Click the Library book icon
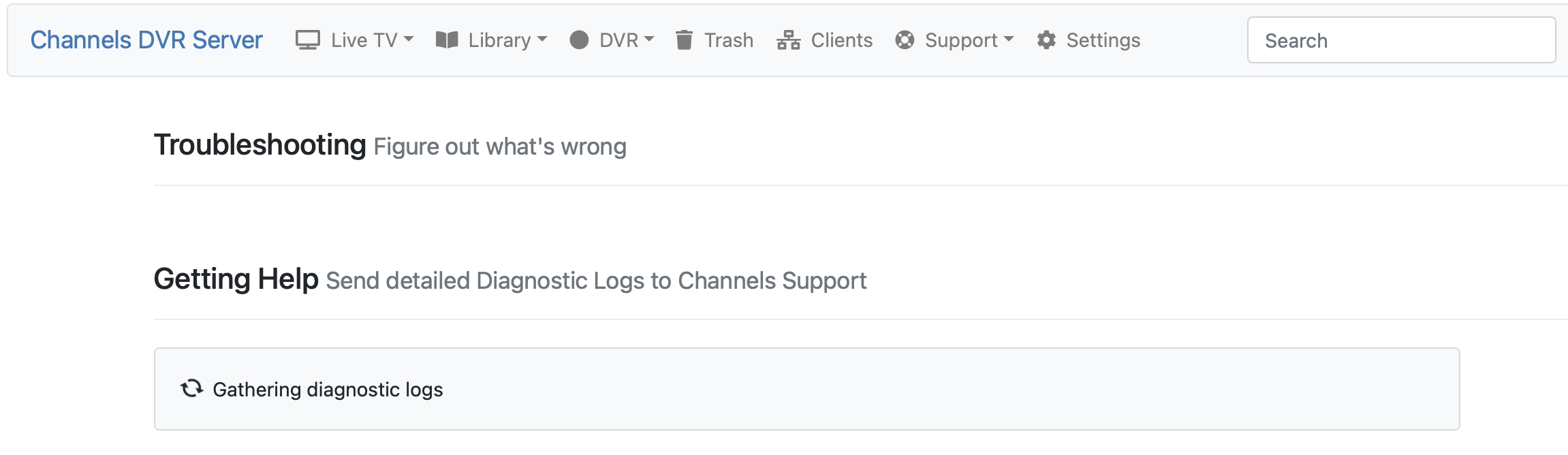 tap(447, 40)
